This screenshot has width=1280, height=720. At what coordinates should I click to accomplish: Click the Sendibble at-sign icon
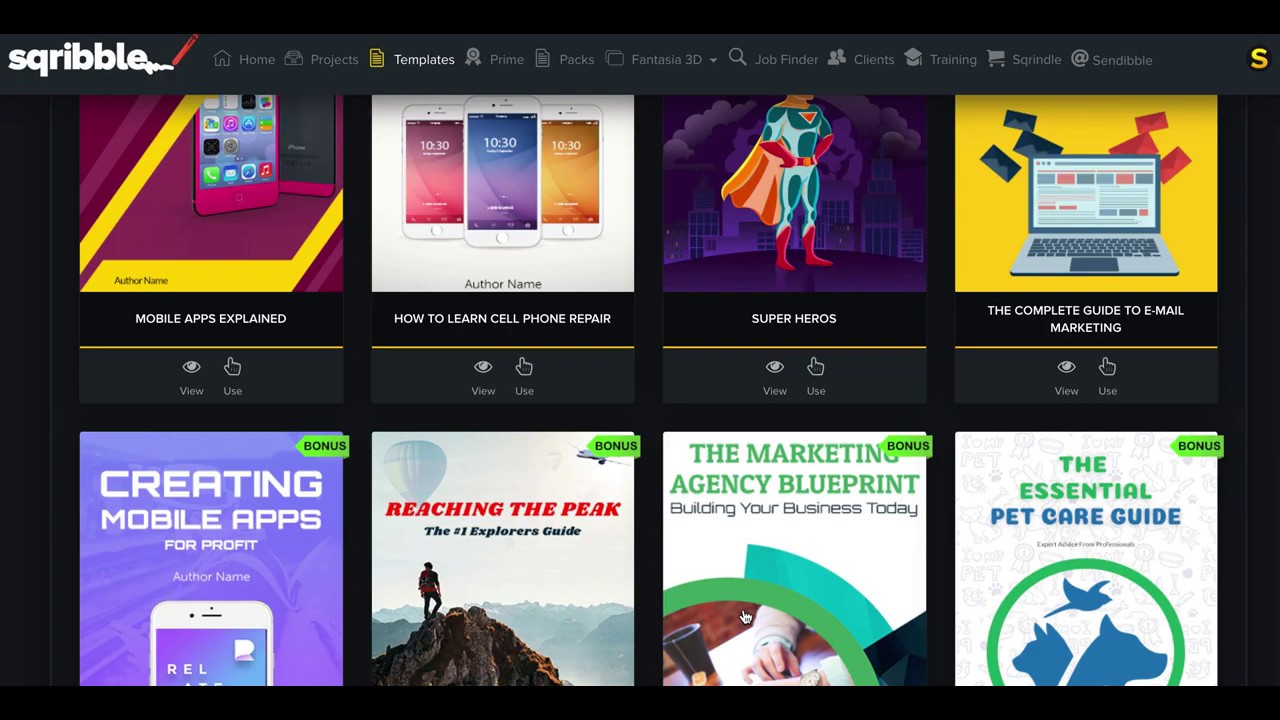pos(1079,58)
